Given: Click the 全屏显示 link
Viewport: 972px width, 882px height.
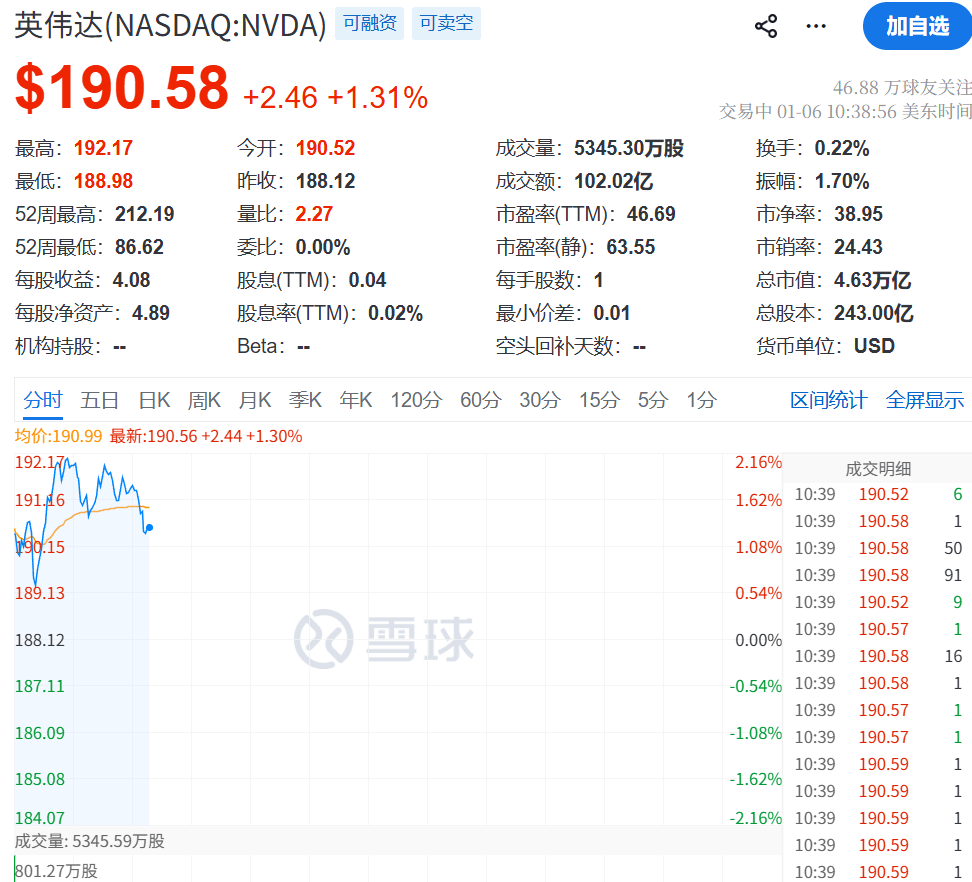Looking at the screenshot, I should 925,400.
